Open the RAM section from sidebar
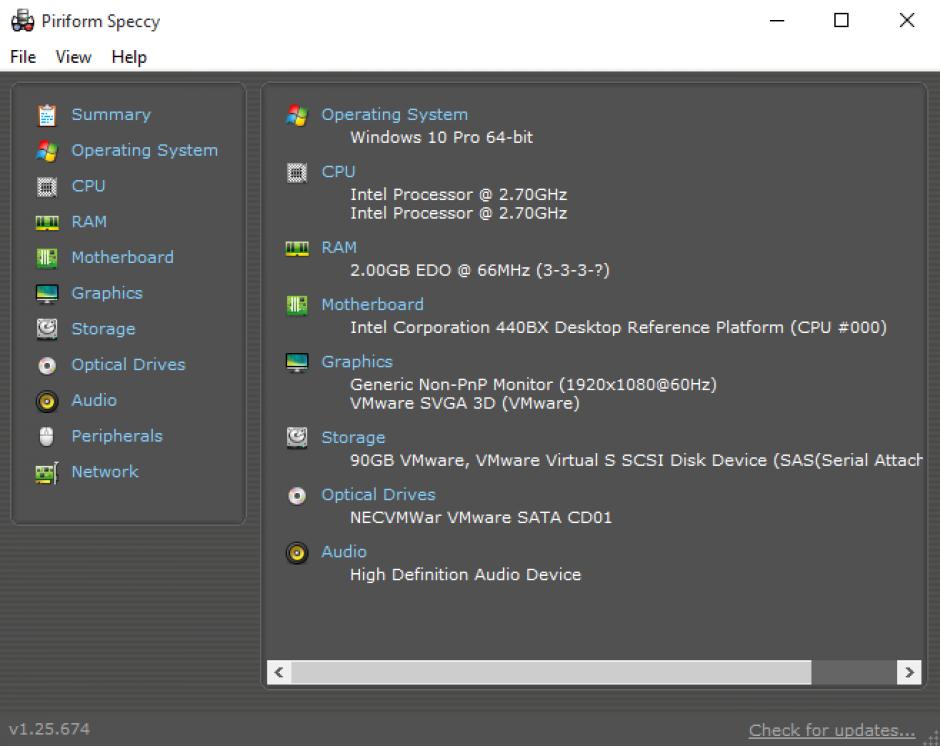940x746 pixels. tap(89, 222)
